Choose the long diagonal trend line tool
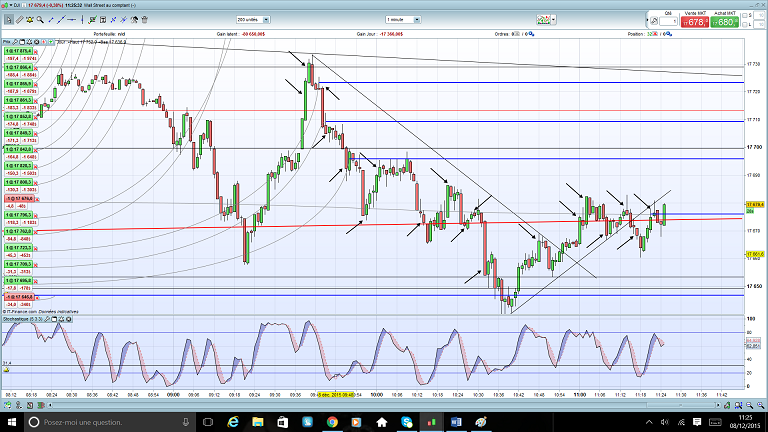This screenshot has height=432, width=768. coord(61,20)
